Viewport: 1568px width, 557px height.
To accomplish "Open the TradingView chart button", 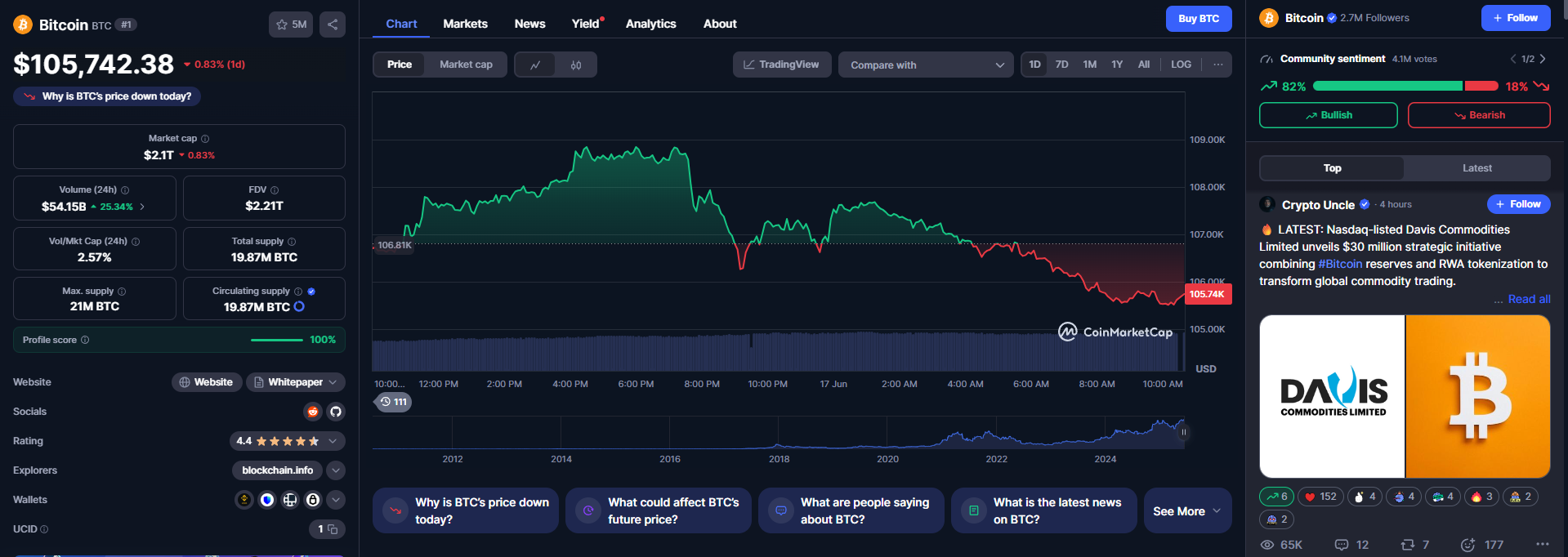I will 782,65.
